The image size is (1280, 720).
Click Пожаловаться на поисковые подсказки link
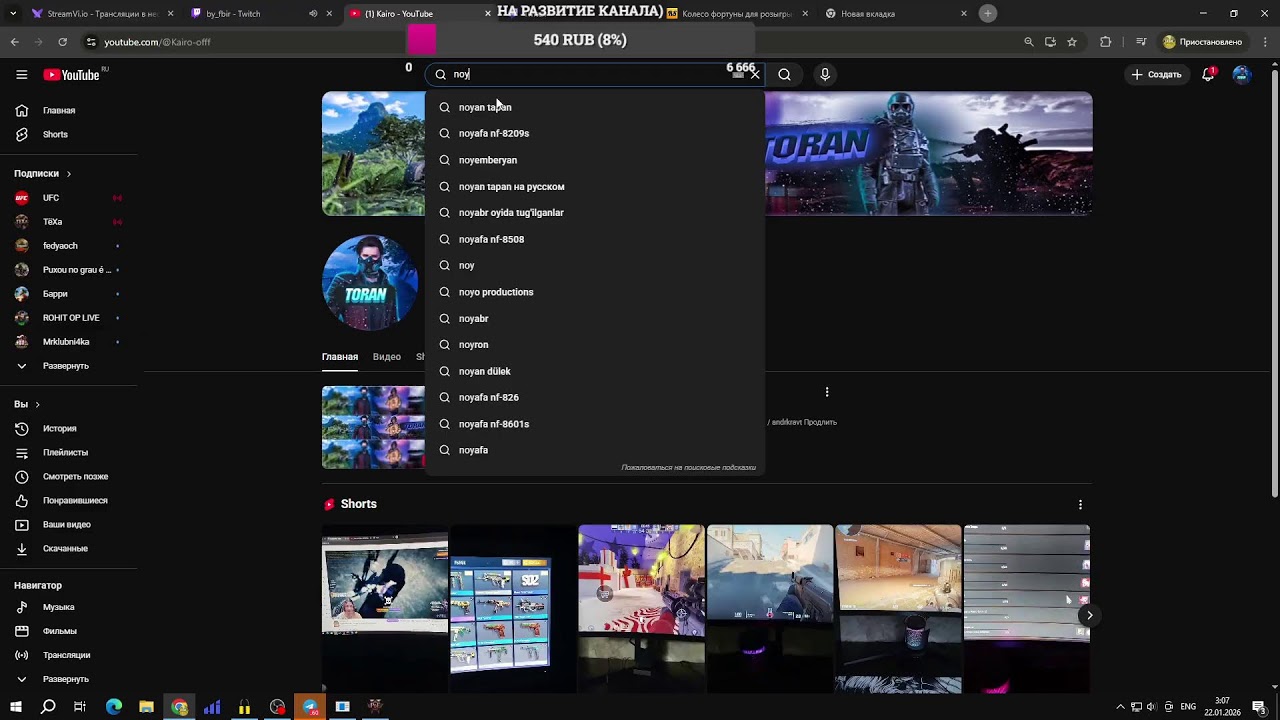pyautogui.click(x=688, y=467)
